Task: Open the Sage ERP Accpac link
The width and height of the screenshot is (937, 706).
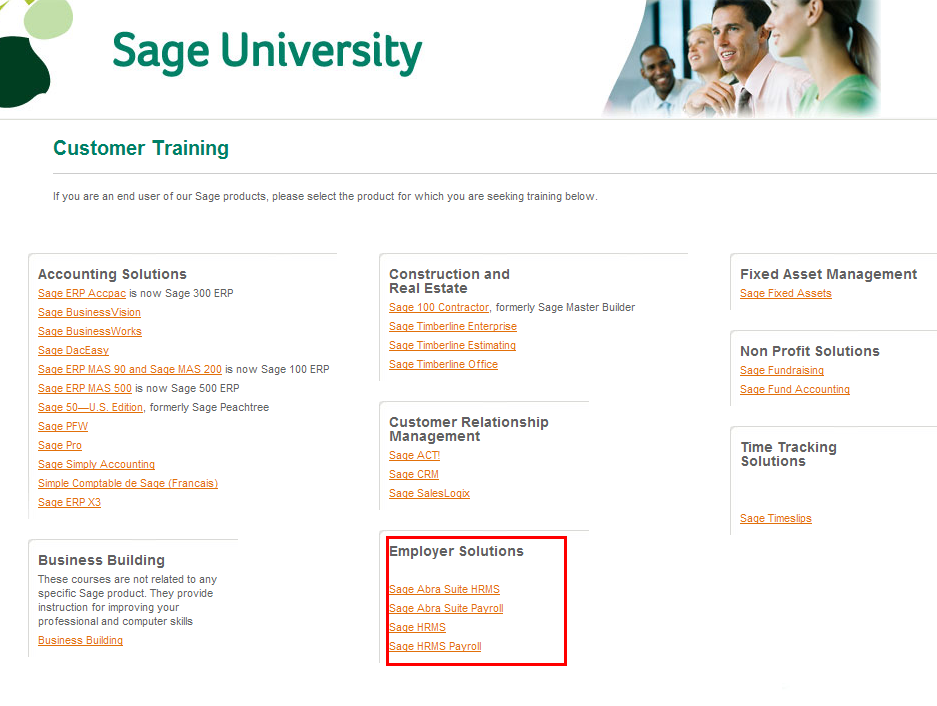Action: (x=82, y=293)
